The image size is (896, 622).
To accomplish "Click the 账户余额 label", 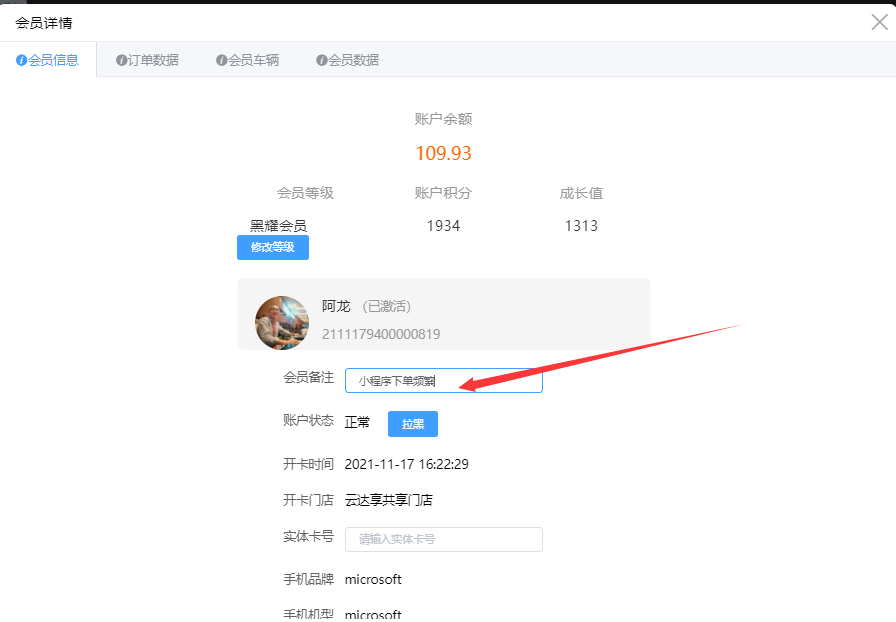I will pos(443,119).
